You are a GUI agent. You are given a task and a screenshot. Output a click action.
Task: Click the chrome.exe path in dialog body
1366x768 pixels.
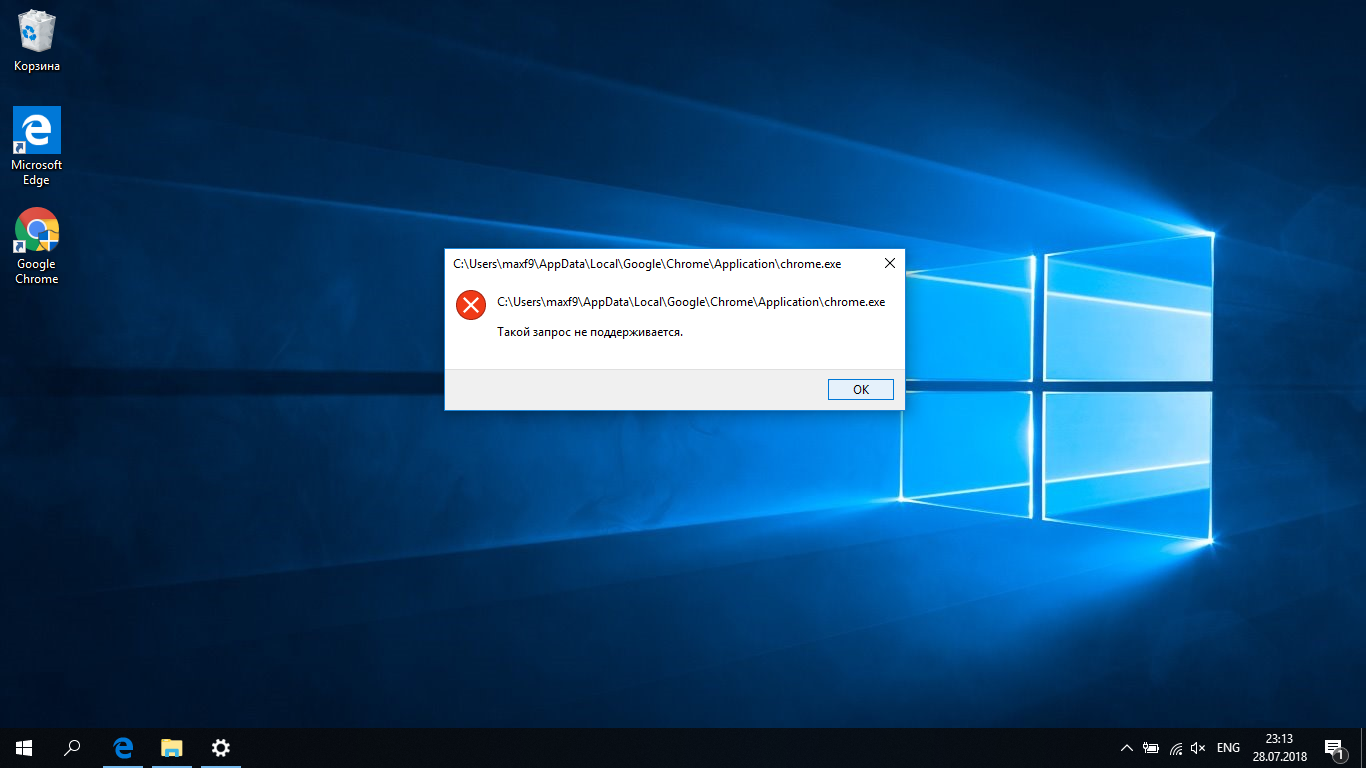tap(691, 302)
